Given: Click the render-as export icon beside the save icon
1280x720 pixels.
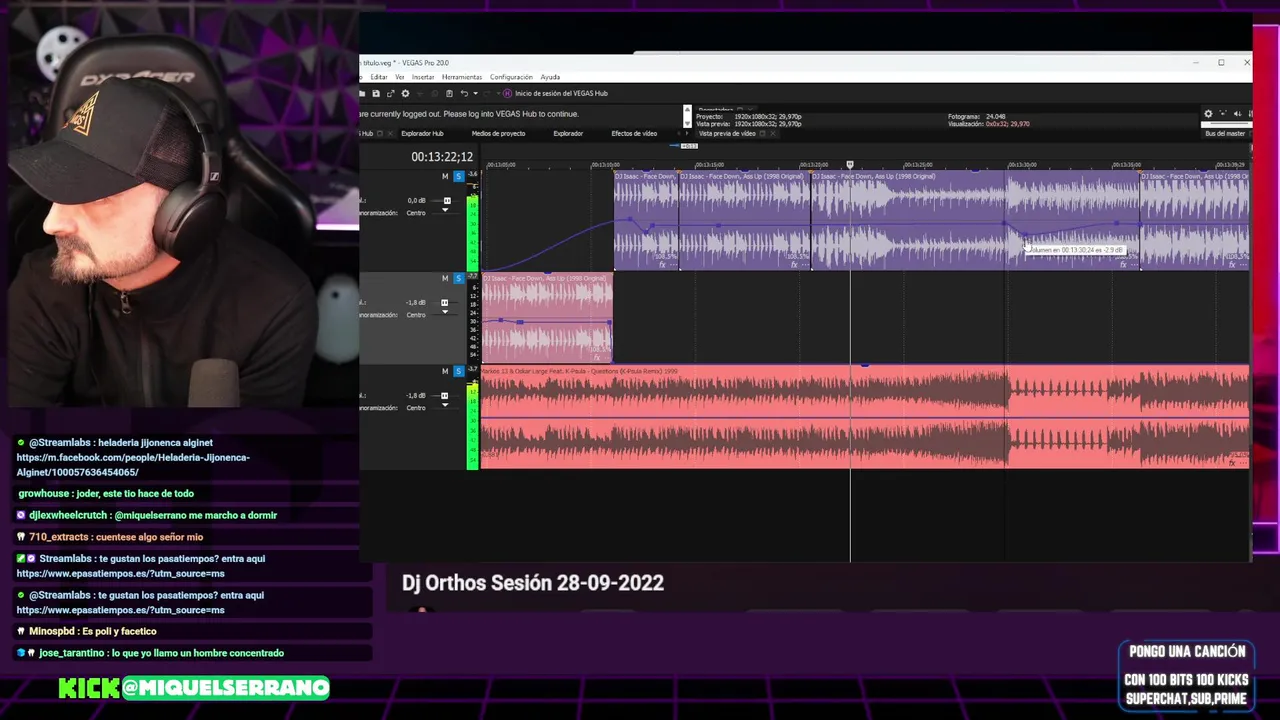Looking at the screenshot, I should (x=390, y=93).
